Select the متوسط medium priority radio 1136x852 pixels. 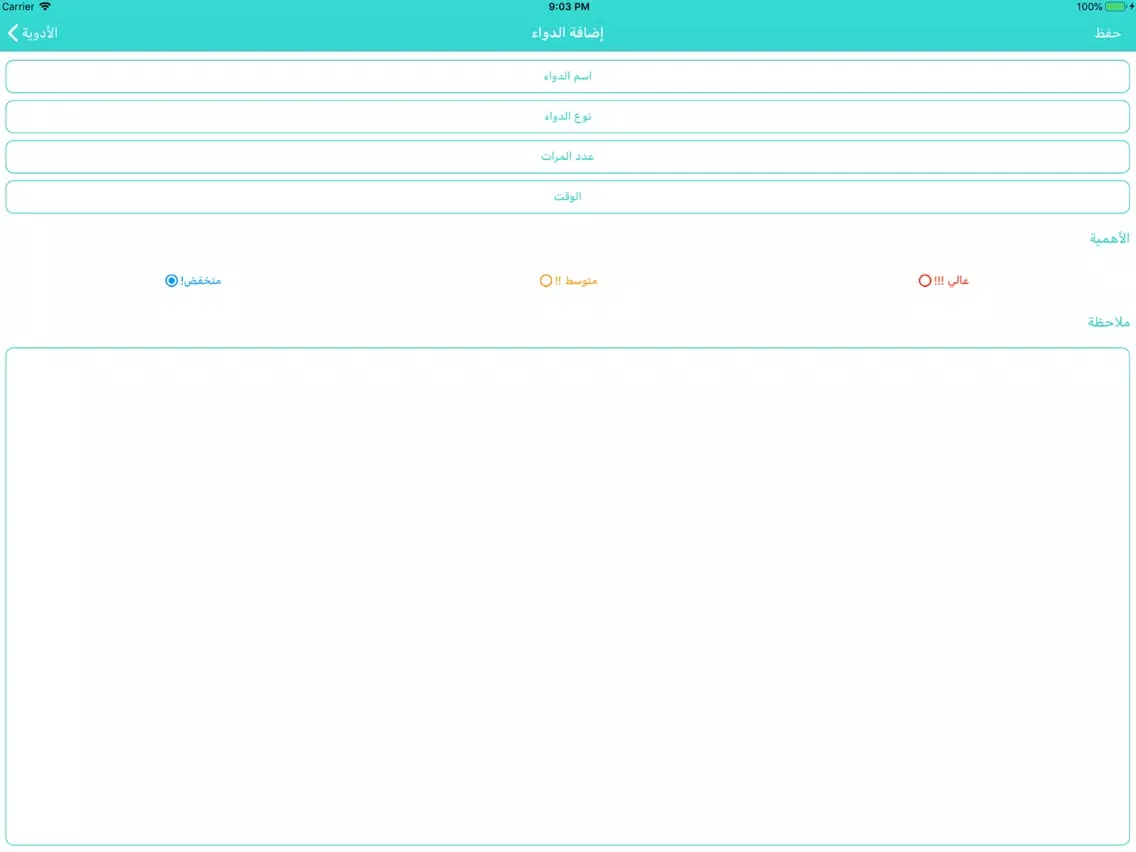546,280
